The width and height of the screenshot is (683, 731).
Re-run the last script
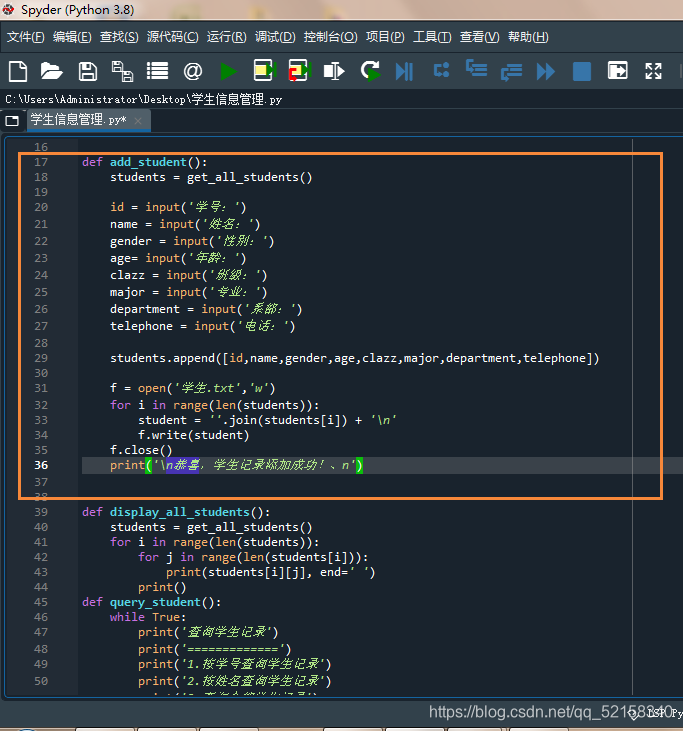(x=371, y=71)
